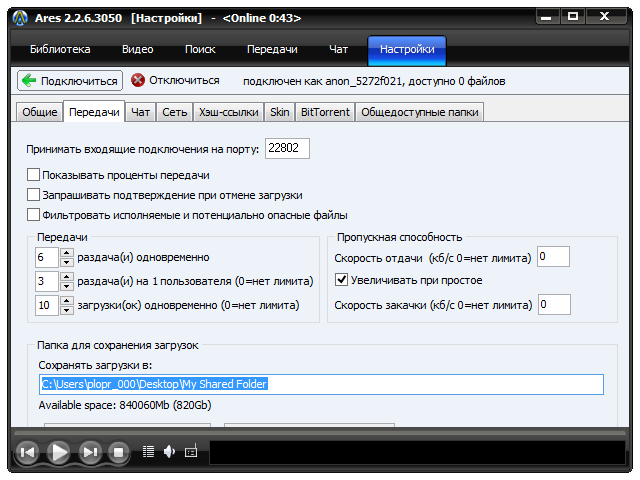Viewport: 640px width, 480px height.
Task: Open Общедоступные папки settings subtab
Action: (x=420, y=112)
